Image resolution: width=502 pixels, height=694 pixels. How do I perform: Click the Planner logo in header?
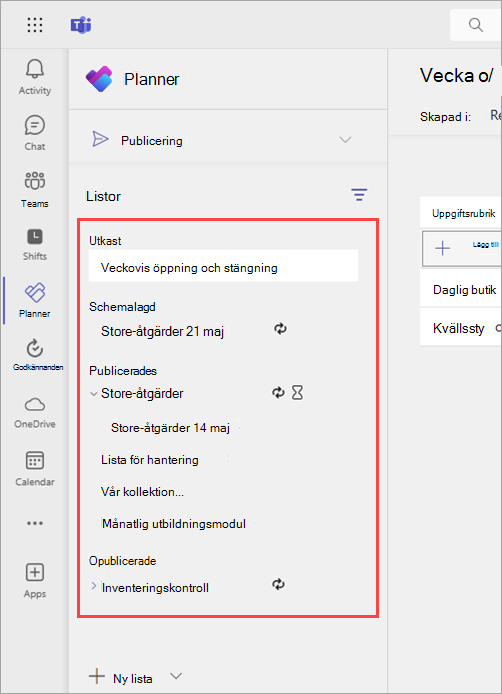(x=99, y=79)
